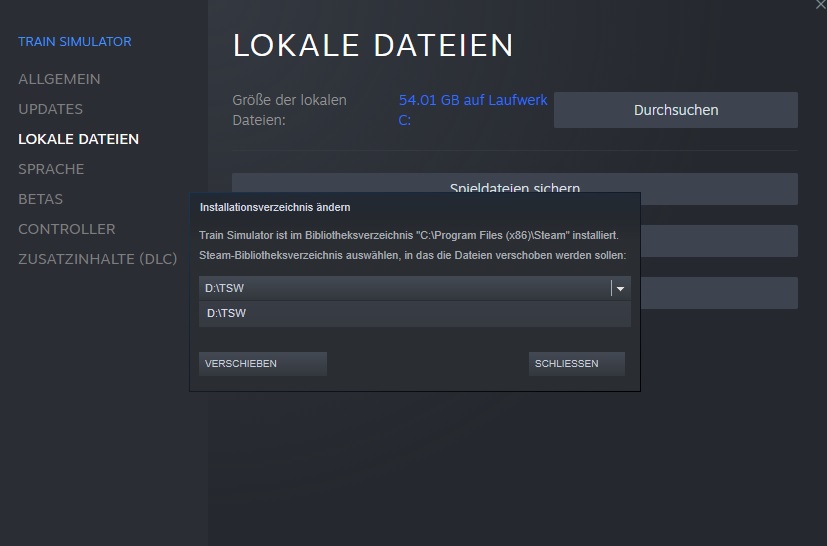Click the Spieldateien sichern button

click(x=515, y=183)
